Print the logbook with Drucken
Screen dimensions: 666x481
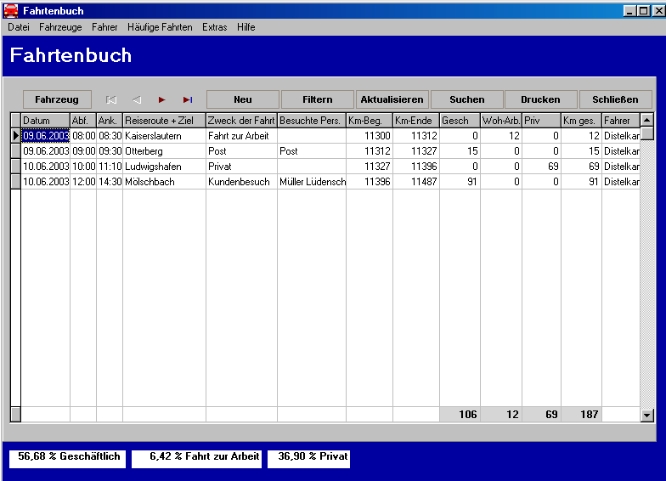540,100
